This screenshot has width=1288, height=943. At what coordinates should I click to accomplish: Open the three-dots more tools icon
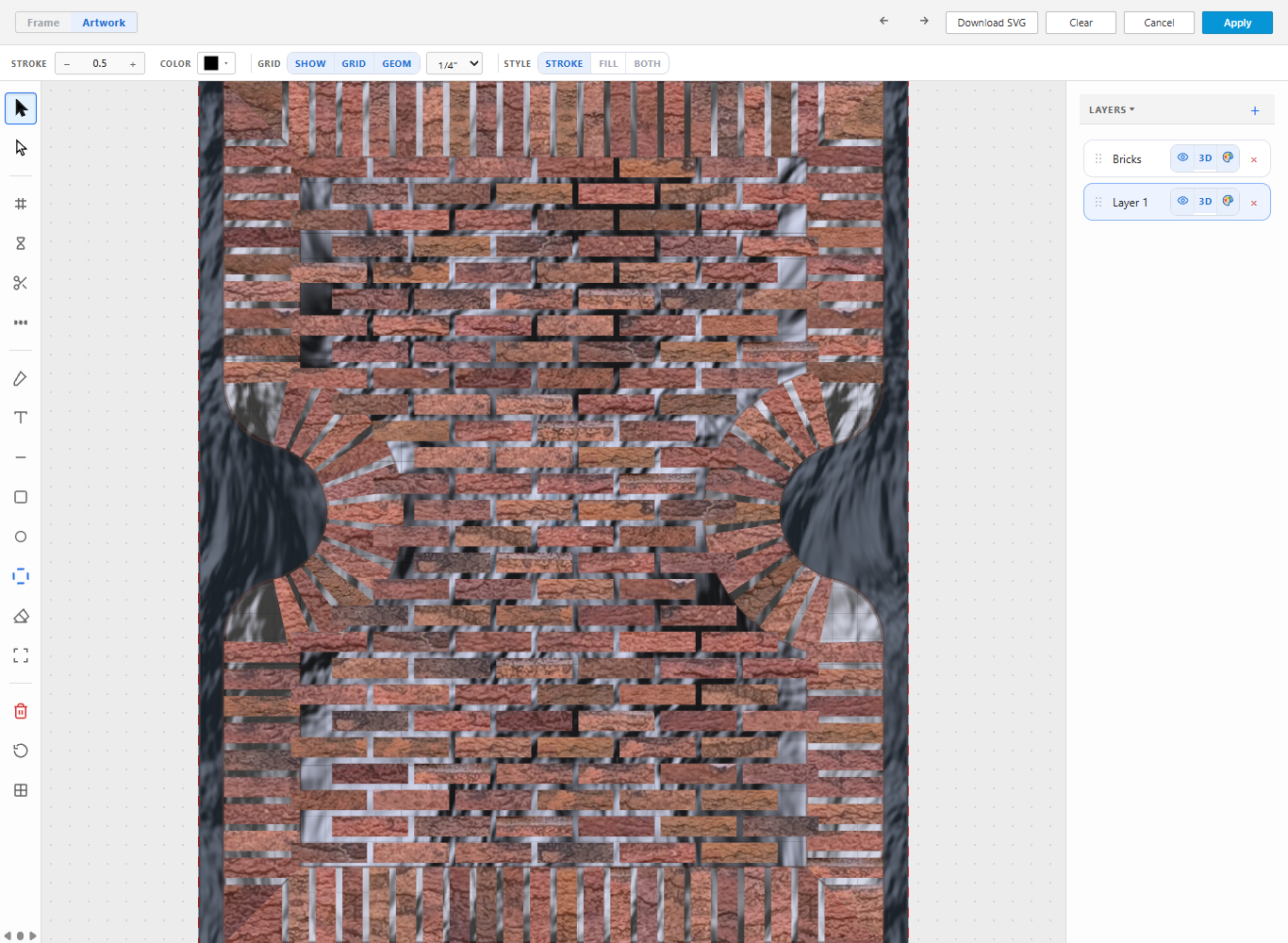[x=21, y=323]
